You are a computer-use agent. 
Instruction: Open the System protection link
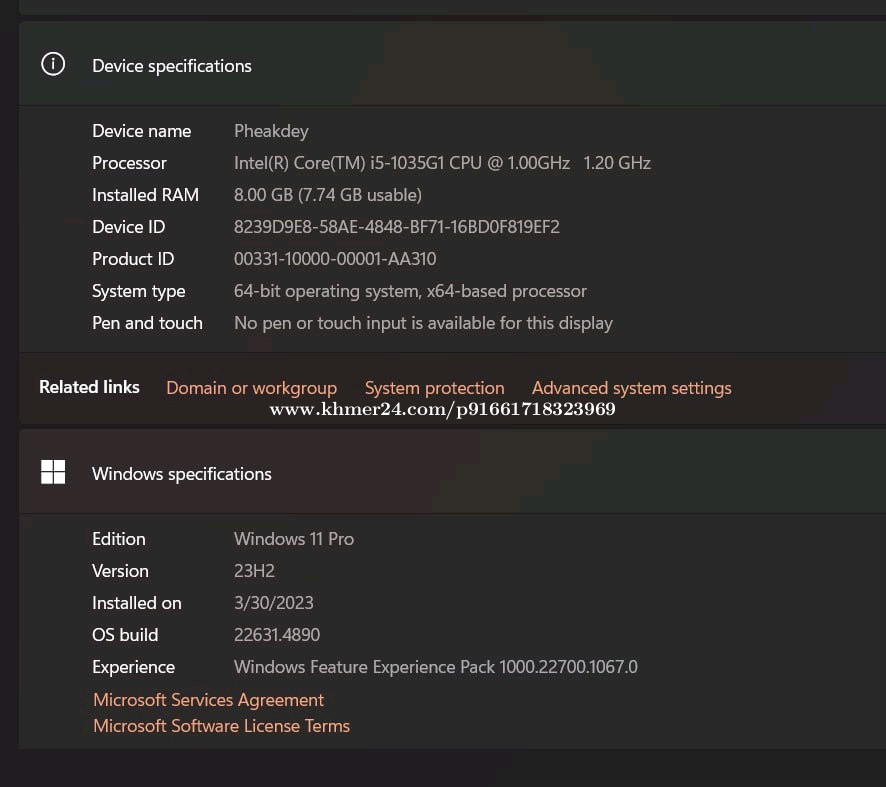(x=435, y=388)
